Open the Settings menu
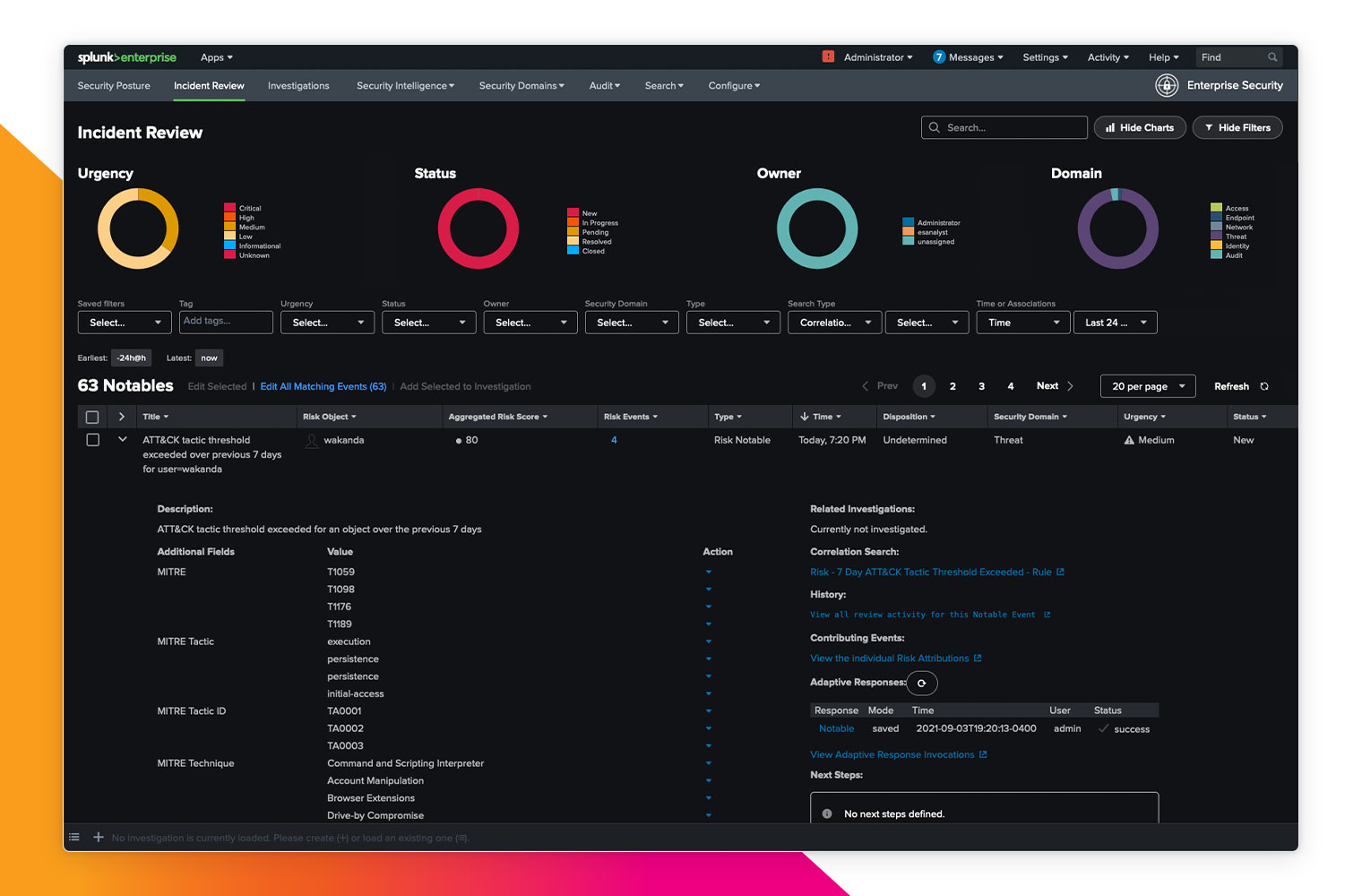Screen dimensions: 1362x896 [x=1045, y=57]
